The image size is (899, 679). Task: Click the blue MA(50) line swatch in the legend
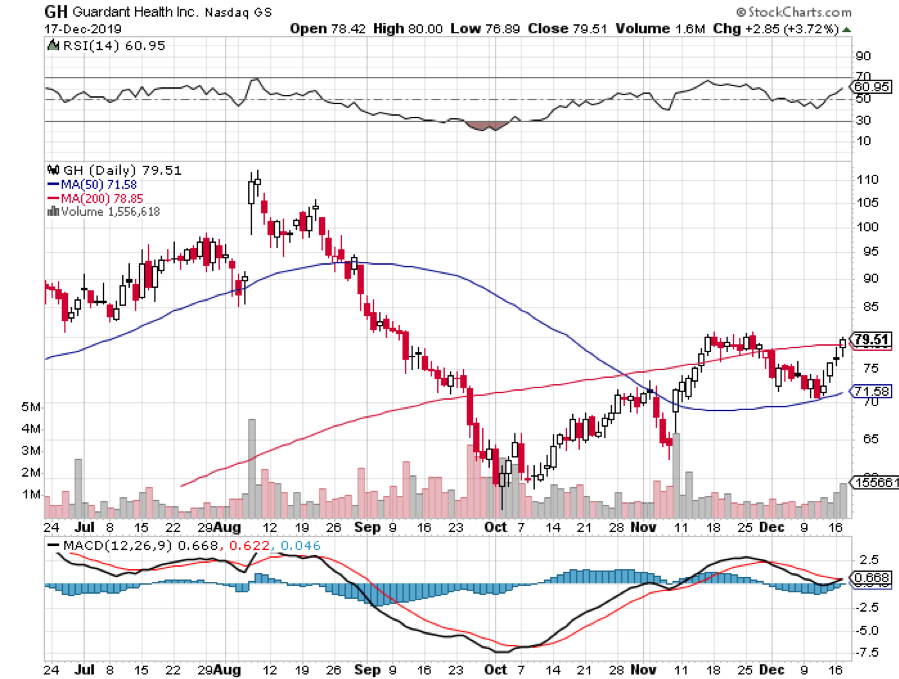click(x=53, y=185)
